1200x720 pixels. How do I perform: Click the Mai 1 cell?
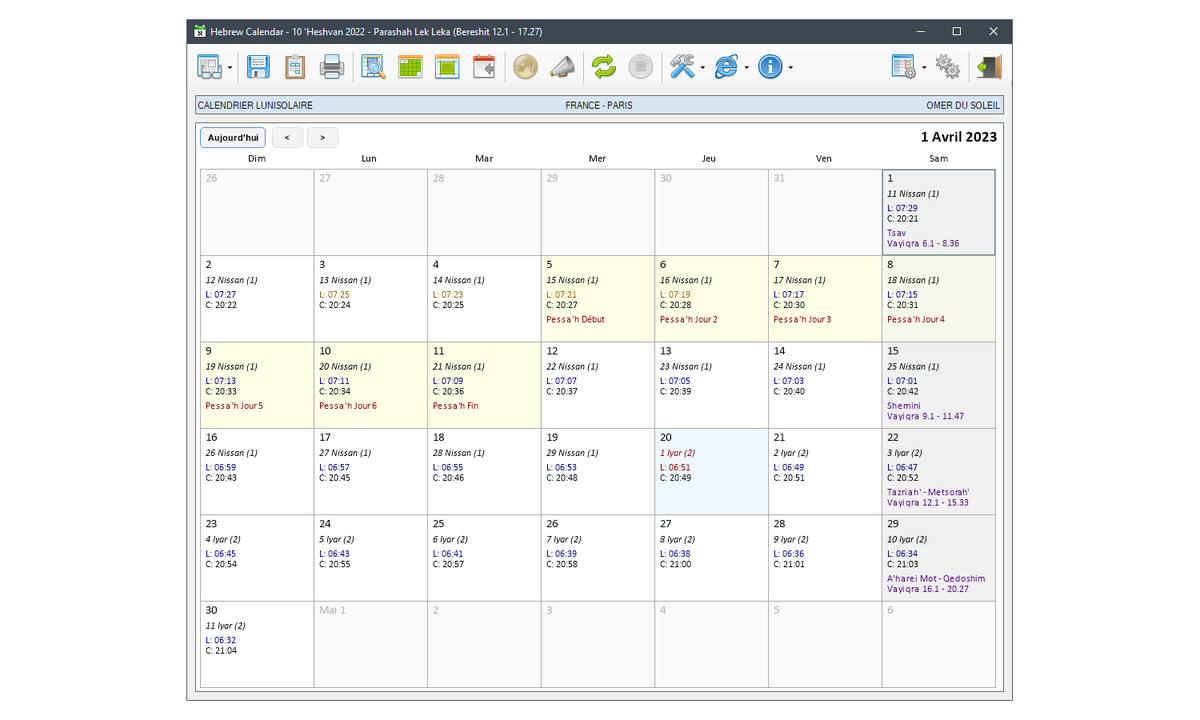point(370,644)
